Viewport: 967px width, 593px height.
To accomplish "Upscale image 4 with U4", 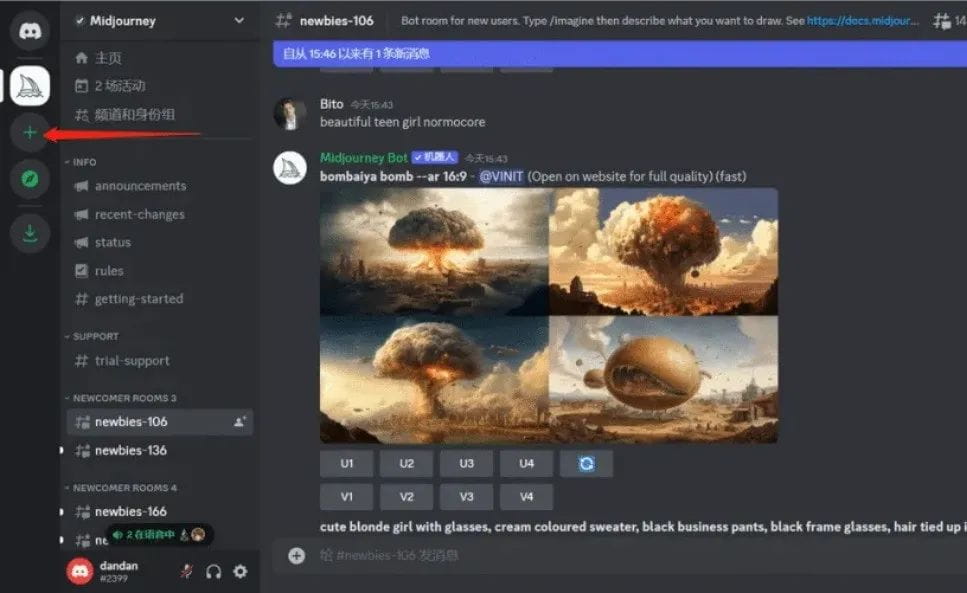I will (526, 464).
